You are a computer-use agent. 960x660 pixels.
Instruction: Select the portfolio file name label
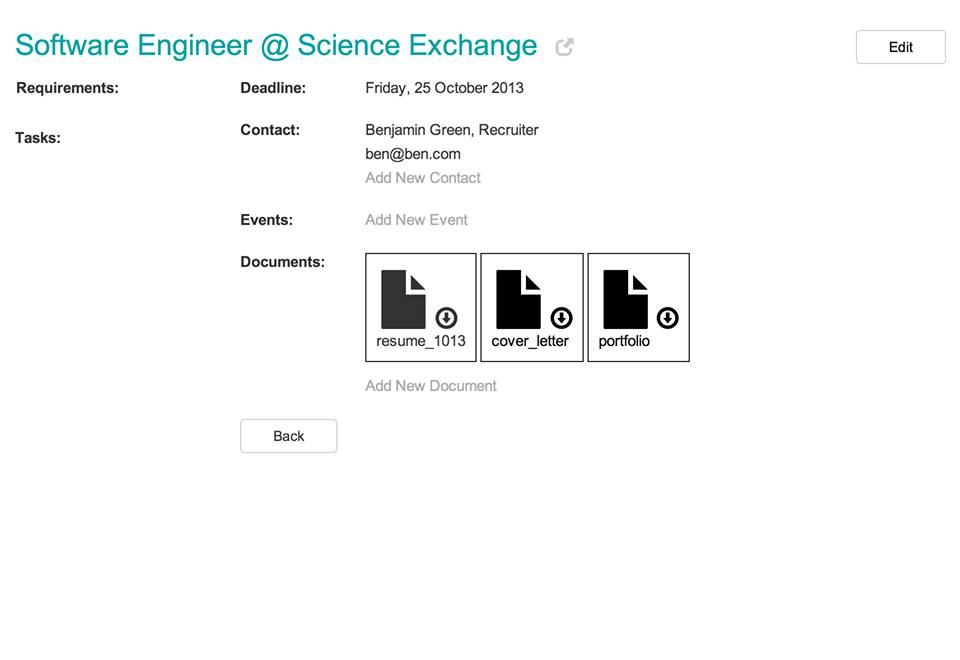pyautogui.click(x=624, y=341)
